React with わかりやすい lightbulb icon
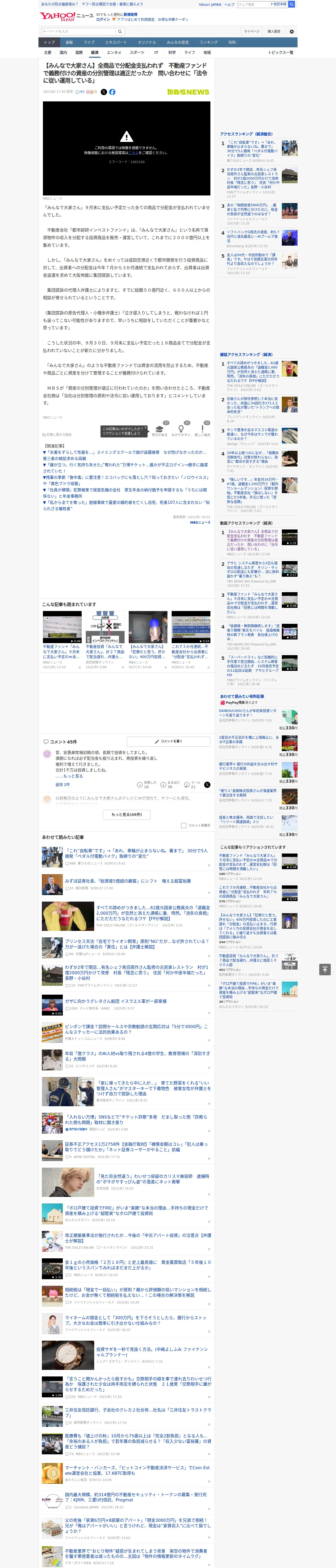The width and height of the screenshot is (336, 1568). (x=181, y=429)
